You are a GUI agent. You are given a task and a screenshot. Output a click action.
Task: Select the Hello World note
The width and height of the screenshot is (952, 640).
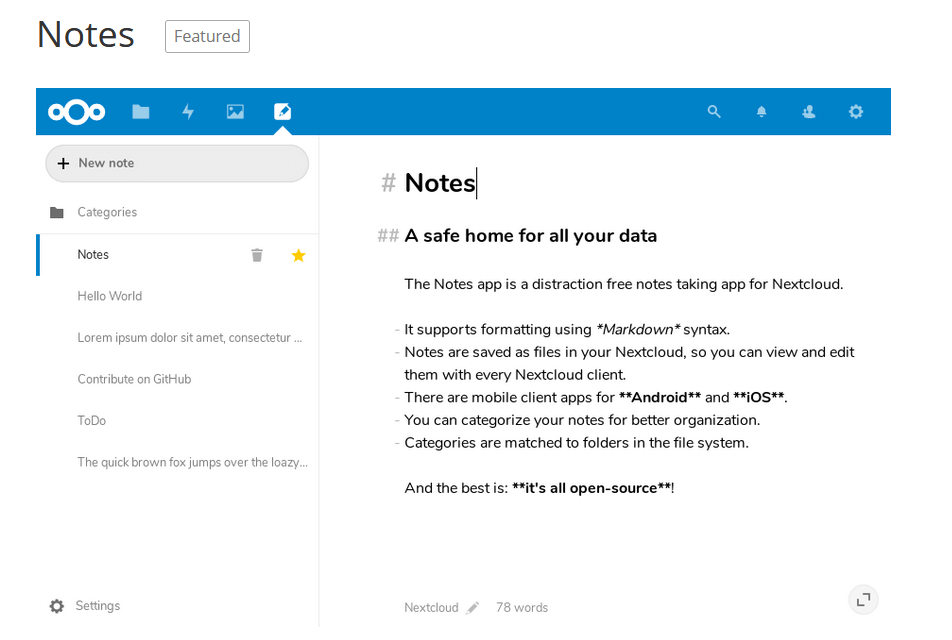[x=178, y=296]
